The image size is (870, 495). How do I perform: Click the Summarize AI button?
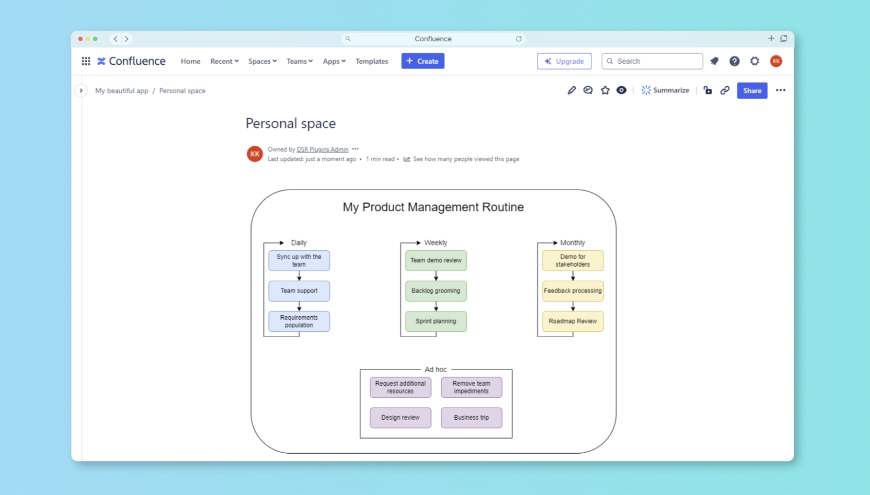point(665,90)
